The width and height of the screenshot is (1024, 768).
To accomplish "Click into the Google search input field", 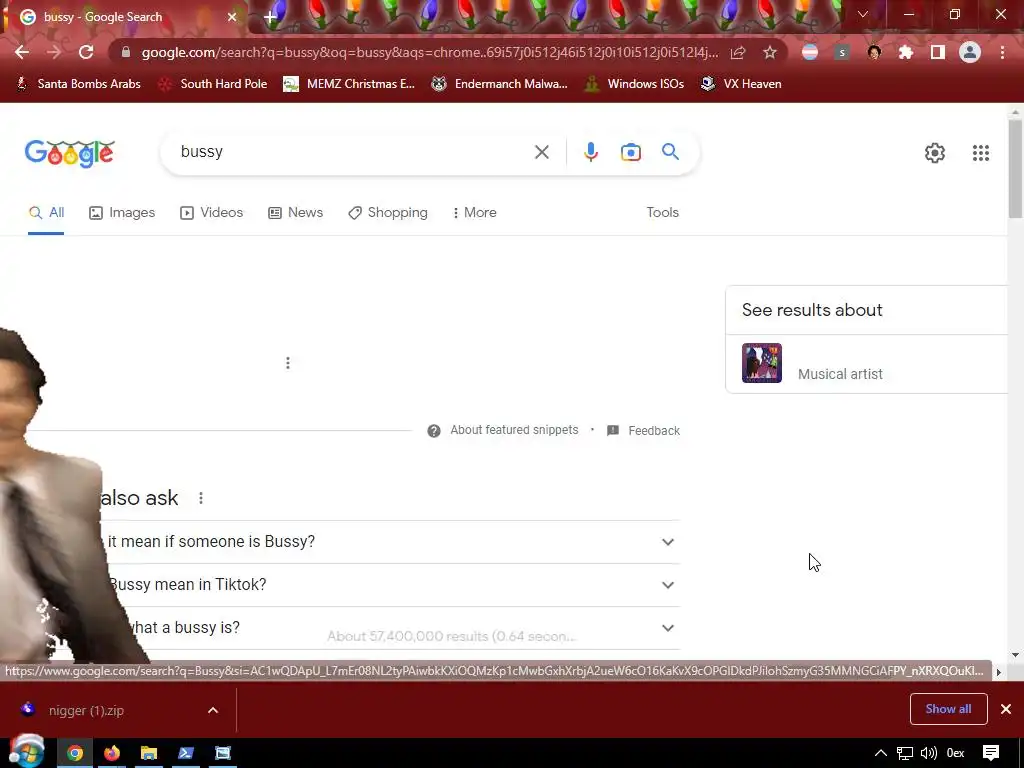I will tap(353, 152).
